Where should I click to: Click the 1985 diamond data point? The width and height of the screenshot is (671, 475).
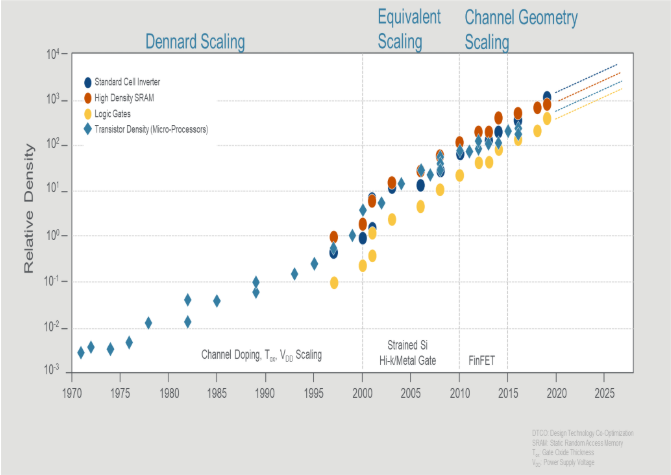(x=217, y=301)
